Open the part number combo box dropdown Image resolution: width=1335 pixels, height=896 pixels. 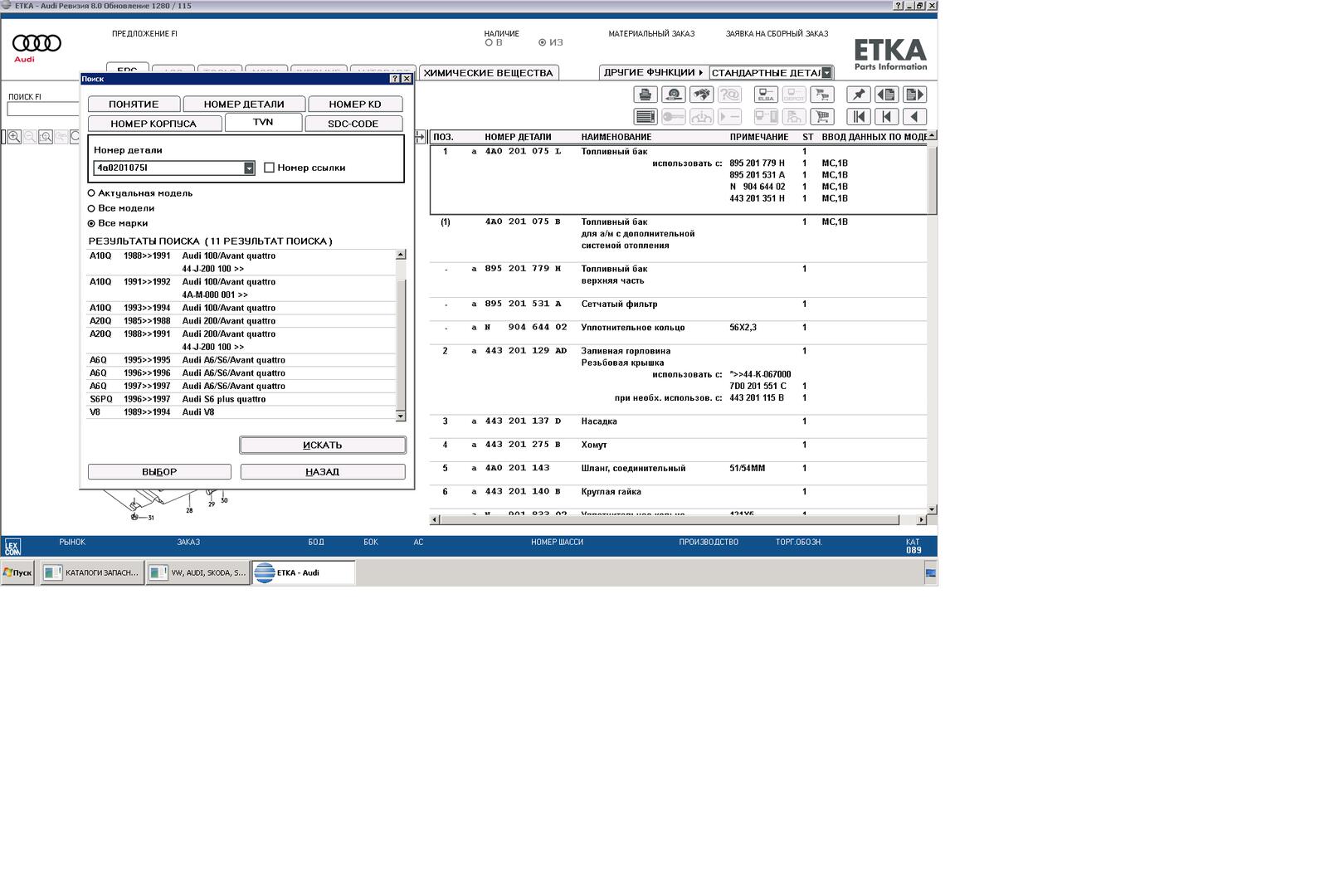click(249, 168)
